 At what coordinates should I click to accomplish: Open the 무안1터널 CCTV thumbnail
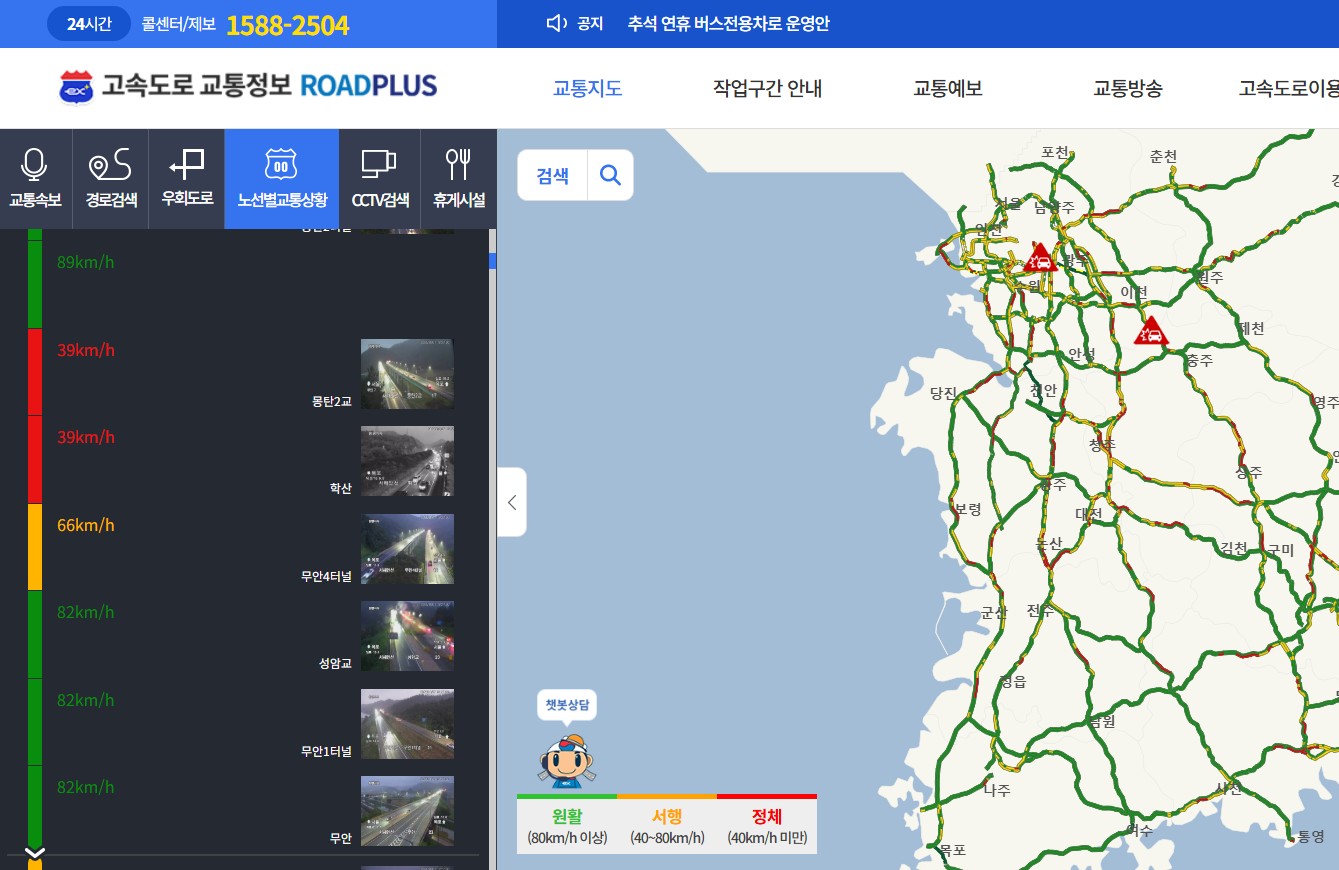(407, 724)
